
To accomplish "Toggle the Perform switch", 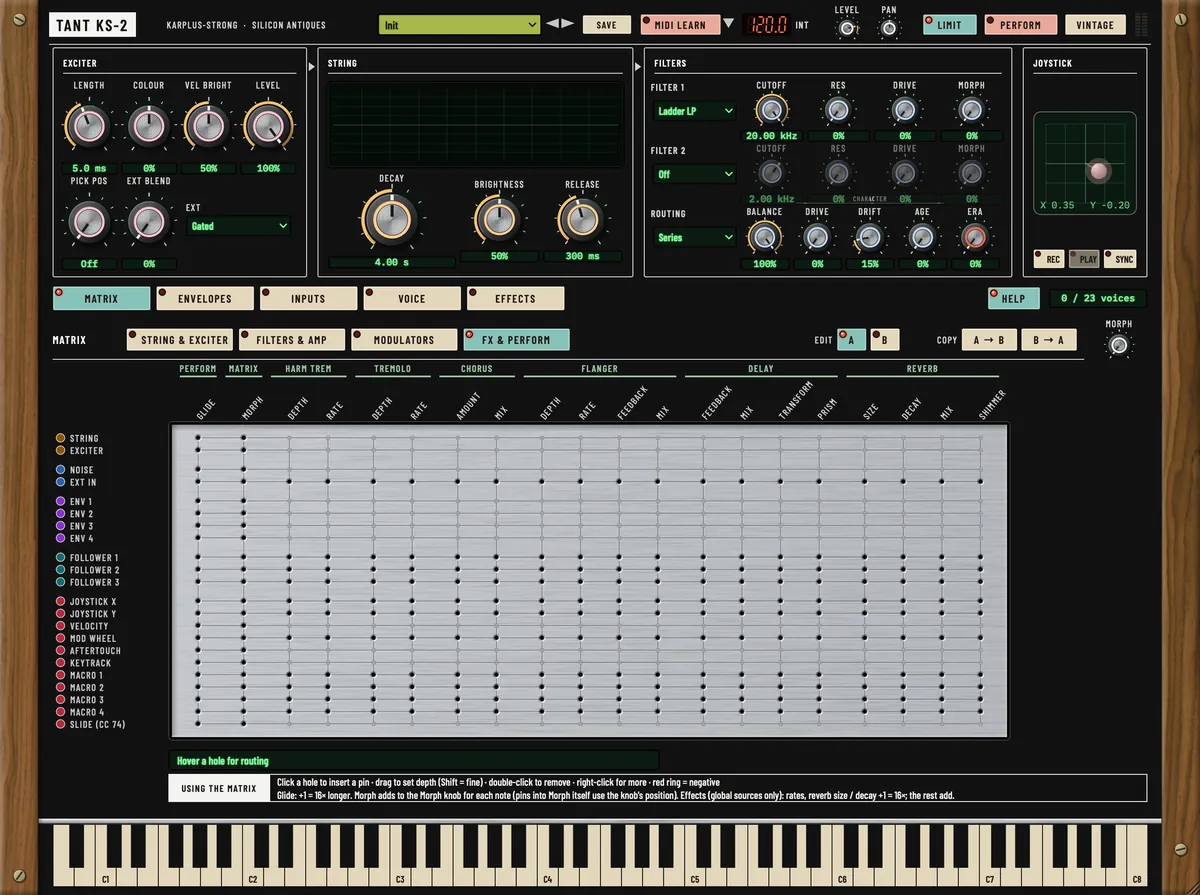I will (1020, 25).
